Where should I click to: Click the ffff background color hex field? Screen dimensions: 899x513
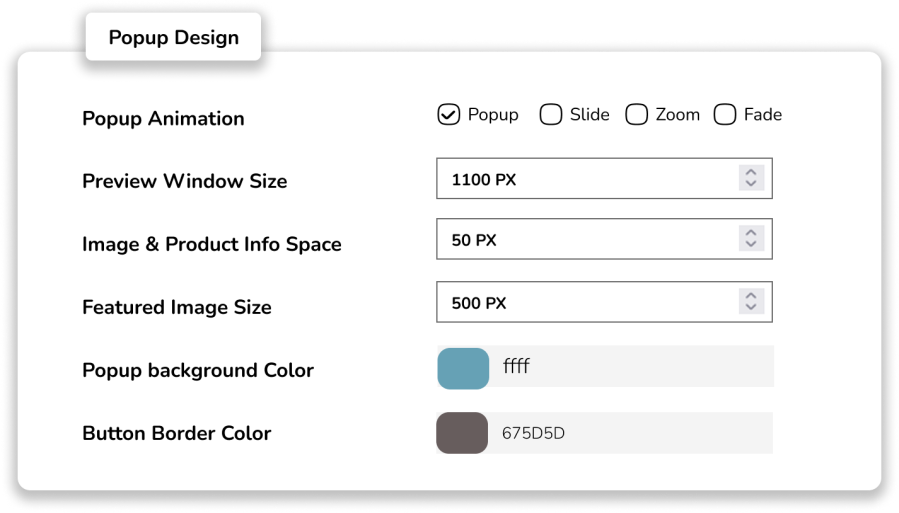(630, 367)
